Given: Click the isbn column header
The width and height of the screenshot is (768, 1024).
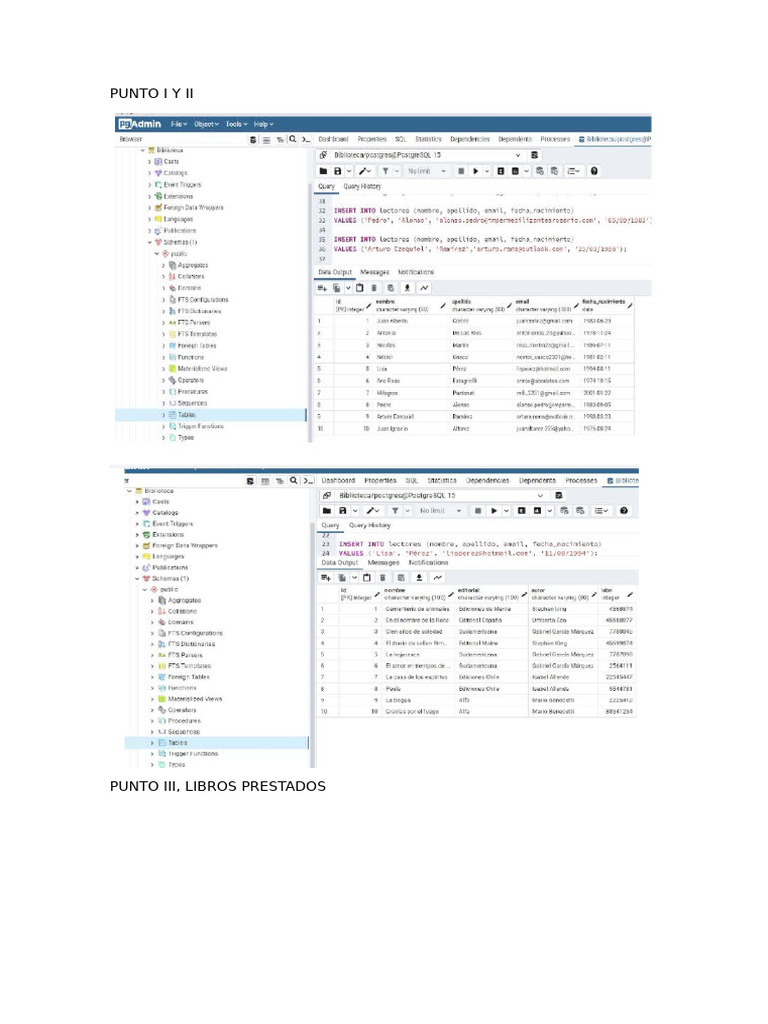Looking at the screenshot, I should point(612,593).
